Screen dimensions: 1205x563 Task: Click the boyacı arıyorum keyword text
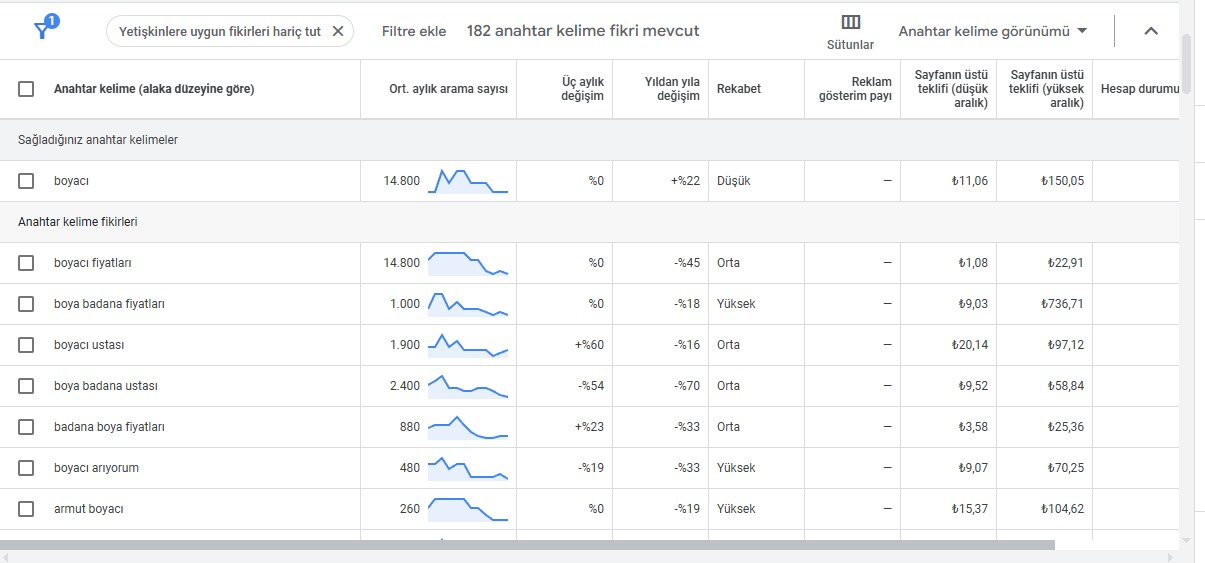[96, 468]
